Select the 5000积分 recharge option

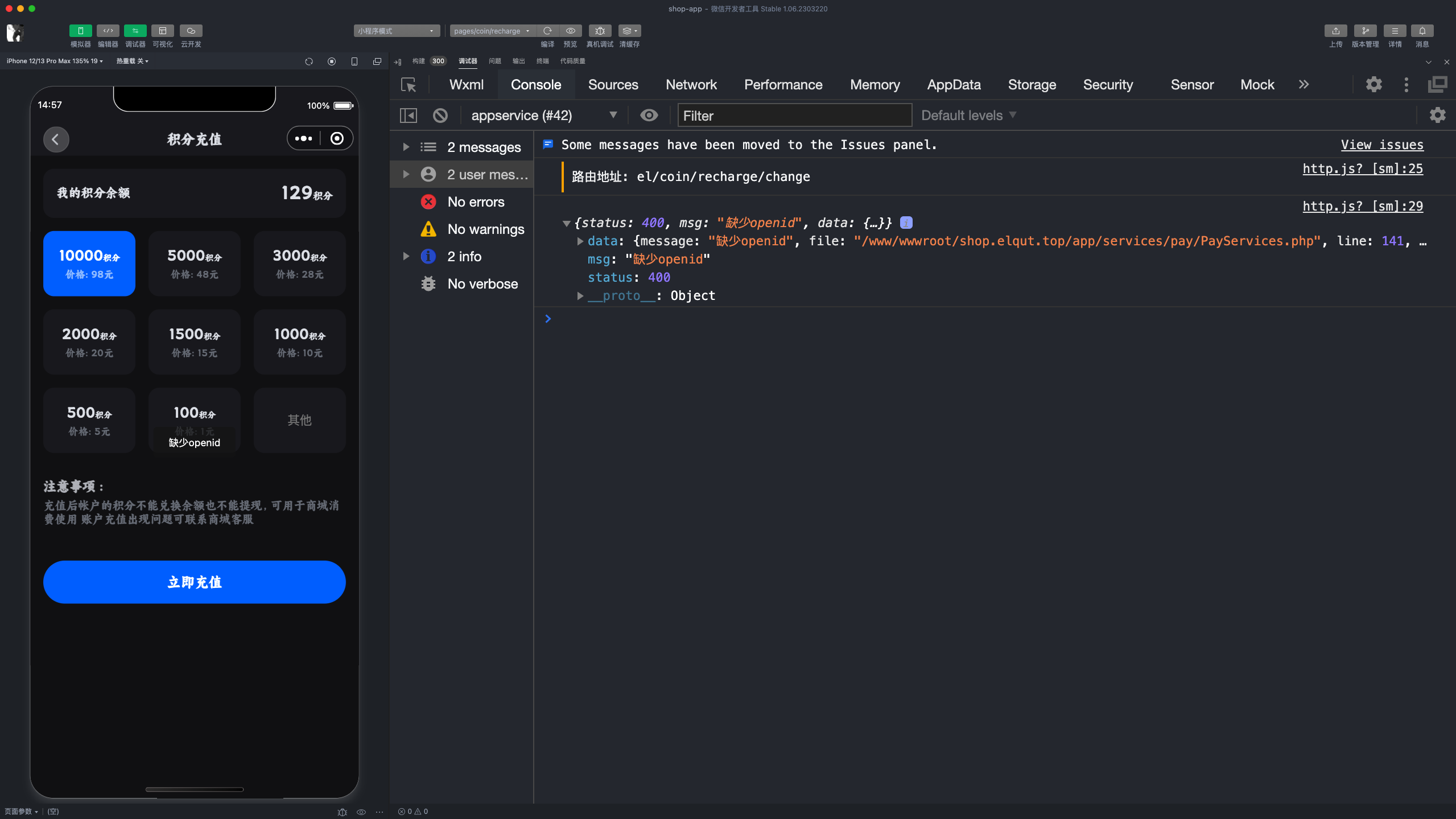pos(194,264)
